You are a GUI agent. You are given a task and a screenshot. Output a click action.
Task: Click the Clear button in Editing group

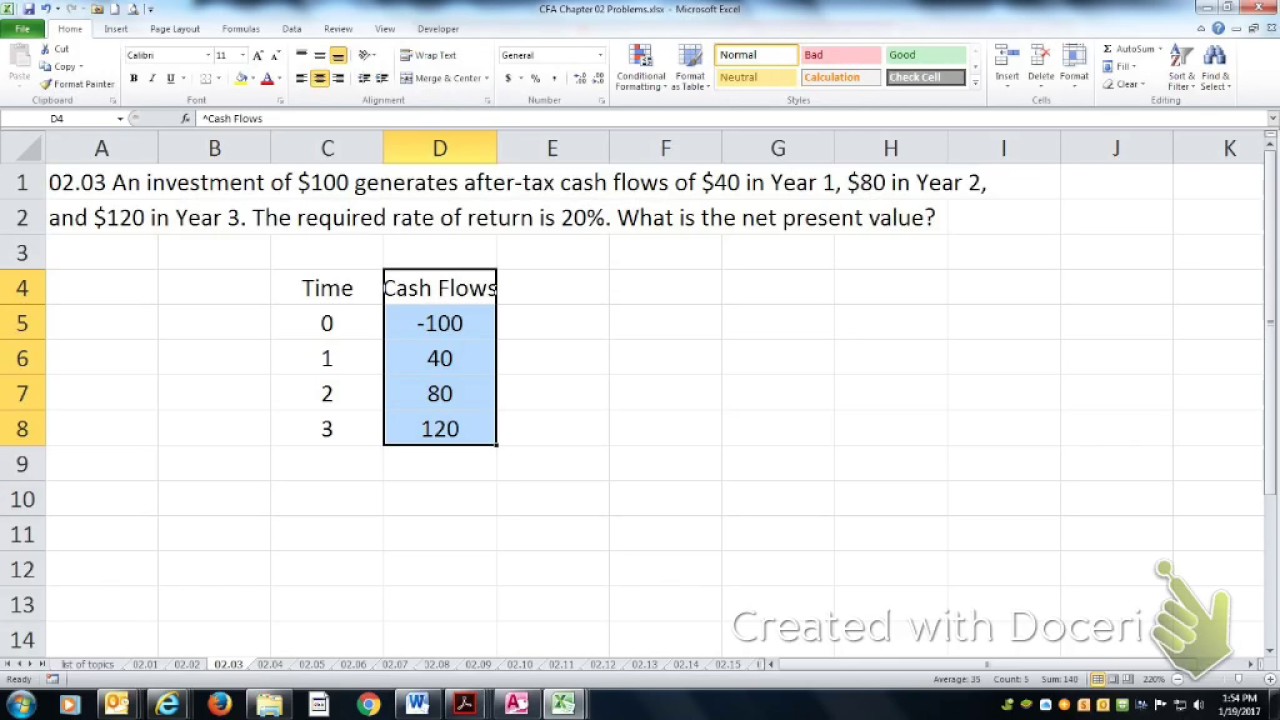(x=1122, y=84)
